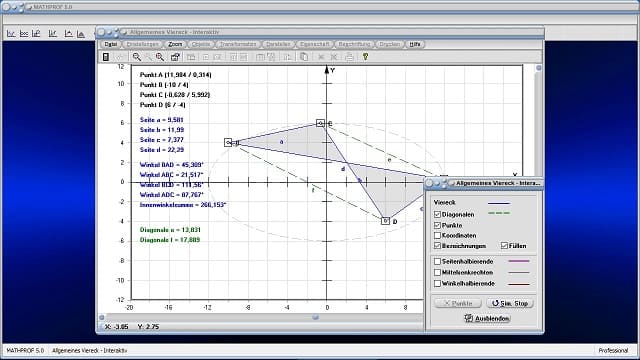Click the greyed printer icon in toolbar

coord(349,57)
